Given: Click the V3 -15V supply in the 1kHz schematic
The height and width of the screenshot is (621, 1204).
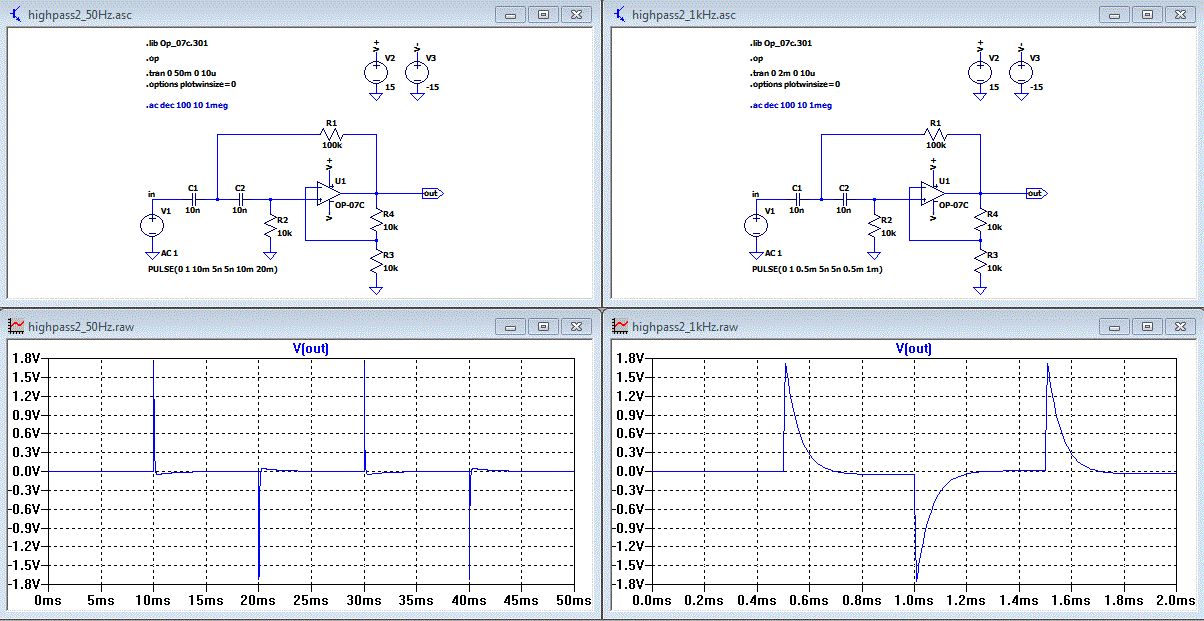Looking at the screenshot, I should (x=1020, y=72).
